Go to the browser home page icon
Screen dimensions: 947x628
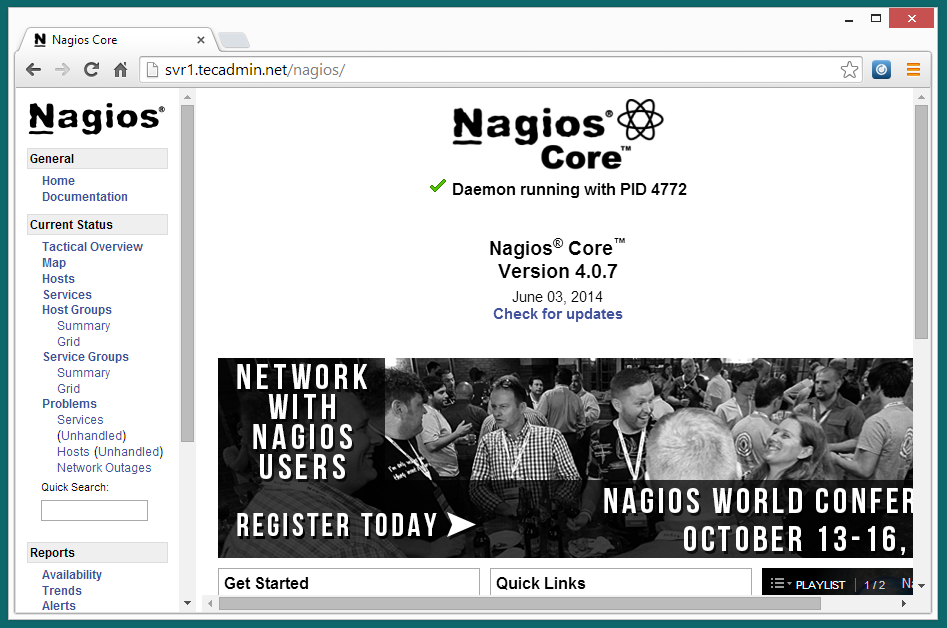click(120, 70)
